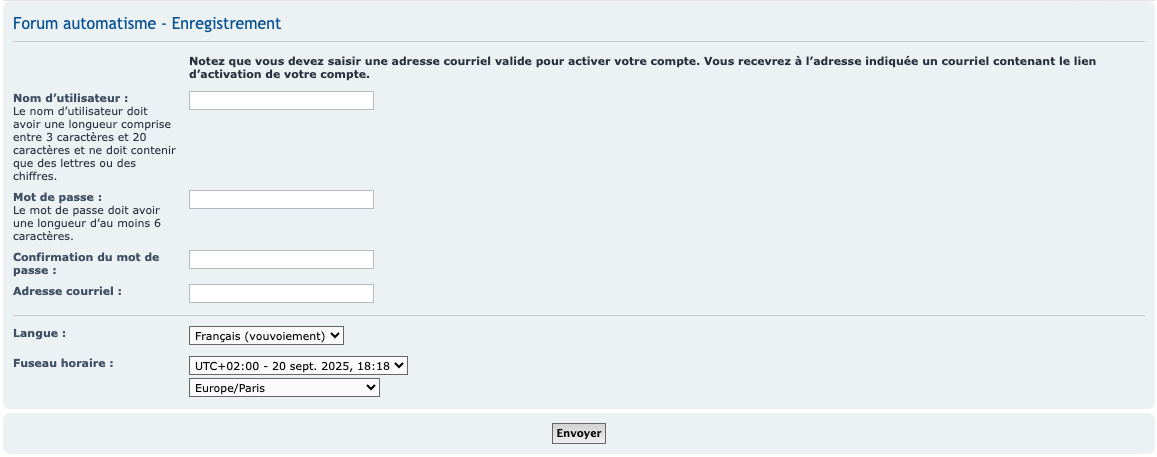
Task: Click the "Langue :" label
Action: tap(40, 331)
